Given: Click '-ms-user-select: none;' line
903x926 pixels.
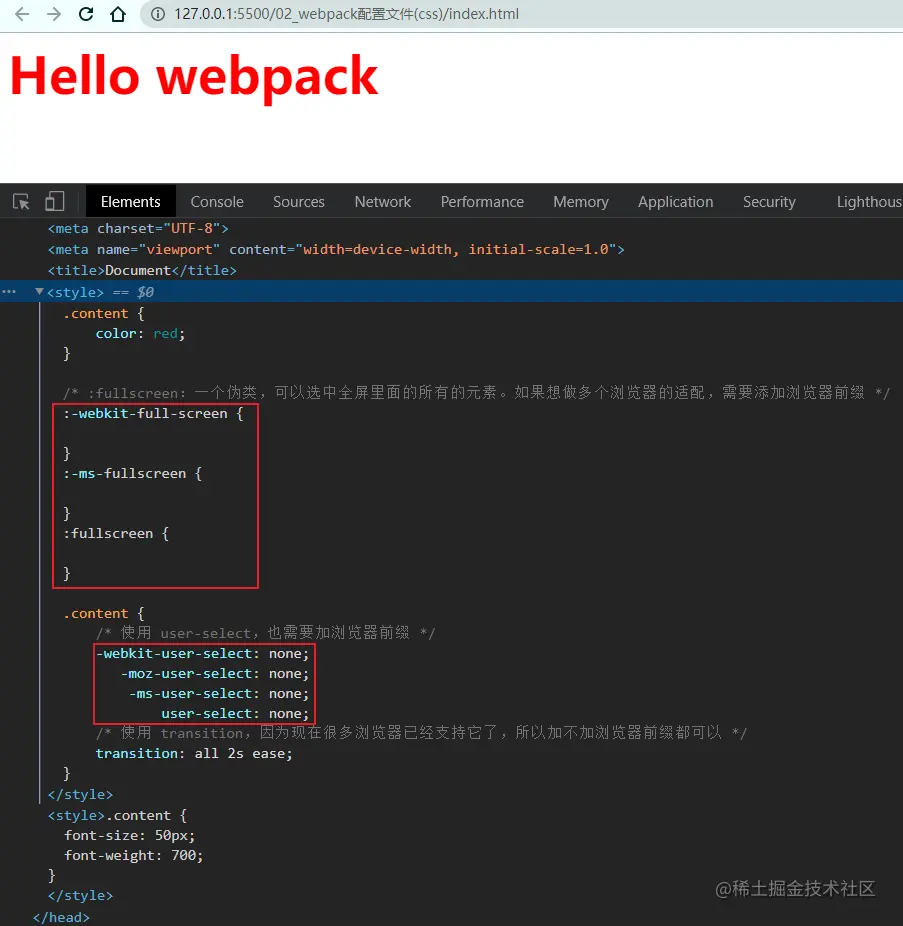Looking at the screenshot, I should [219, 694].
